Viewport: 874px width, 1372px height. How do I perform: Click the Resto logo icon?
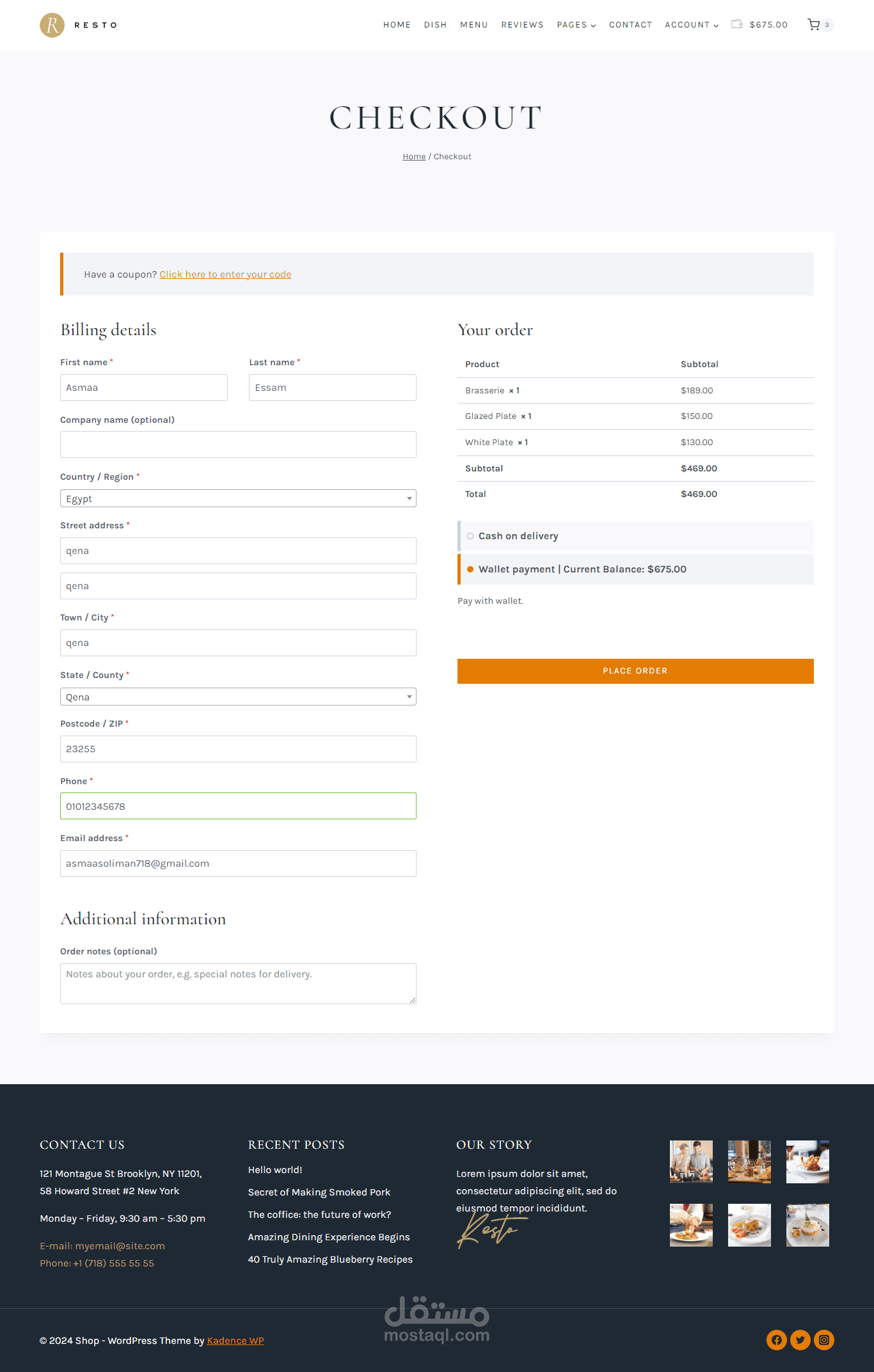click(x=52, y=25)
